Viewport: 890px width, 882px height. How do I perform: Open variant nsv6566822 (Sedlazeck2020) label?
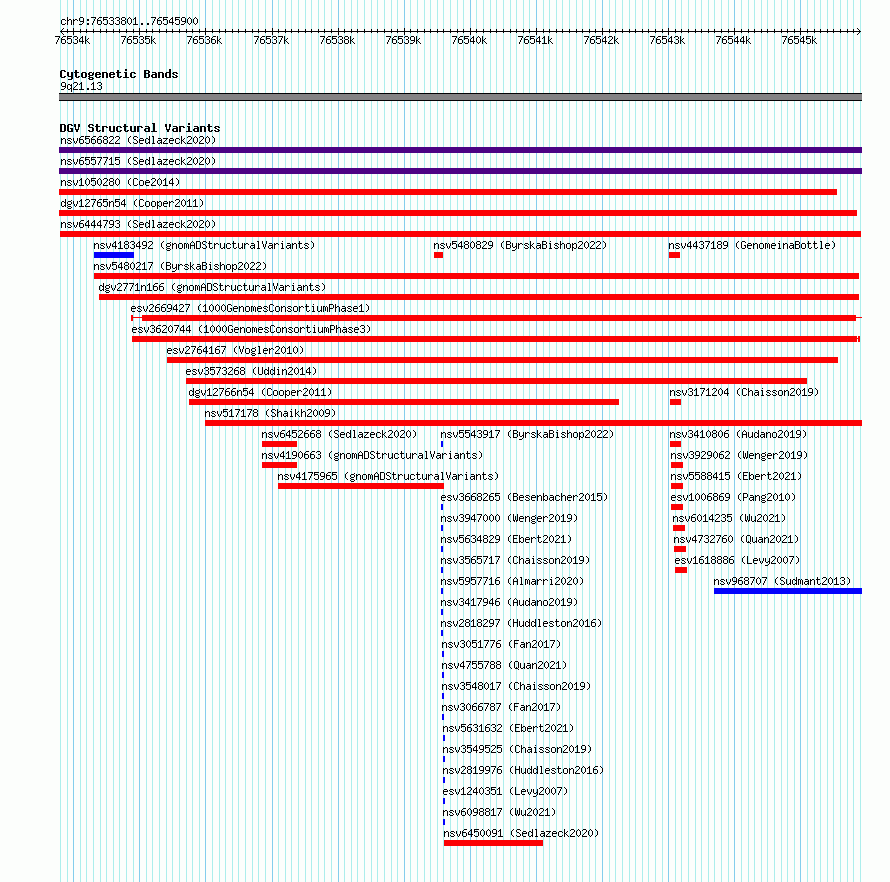tap(138, 140)
